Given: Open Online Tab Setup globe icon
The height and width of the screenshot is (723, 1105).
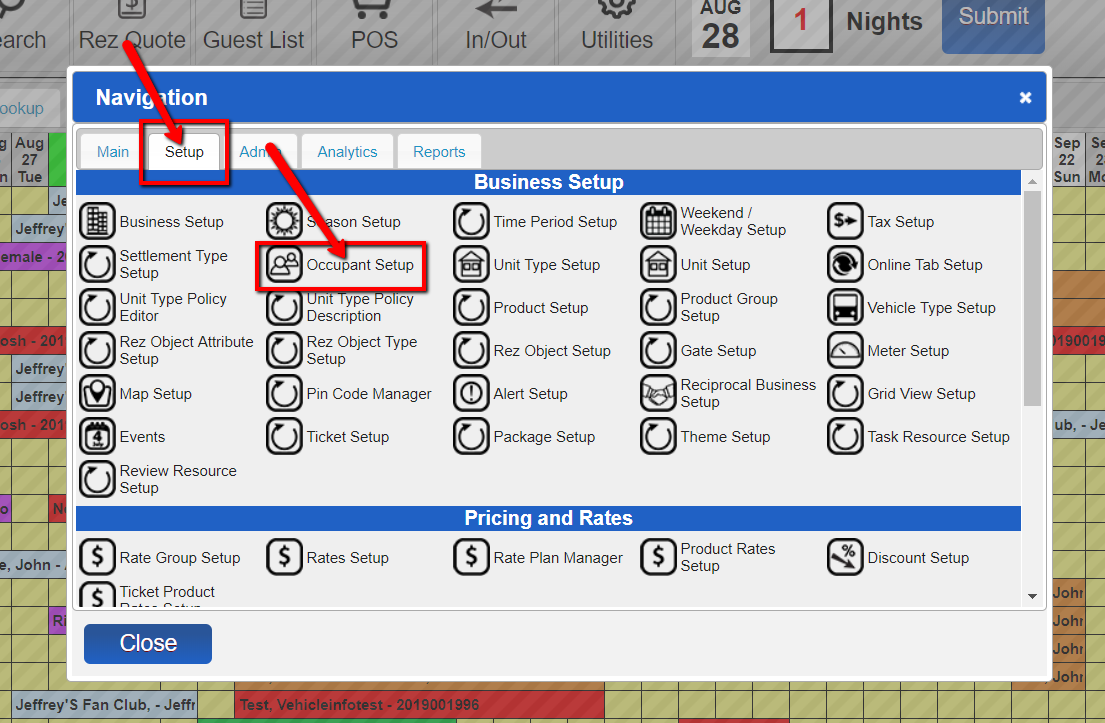Looking at the screenshot, I should (x=845, y=264).
